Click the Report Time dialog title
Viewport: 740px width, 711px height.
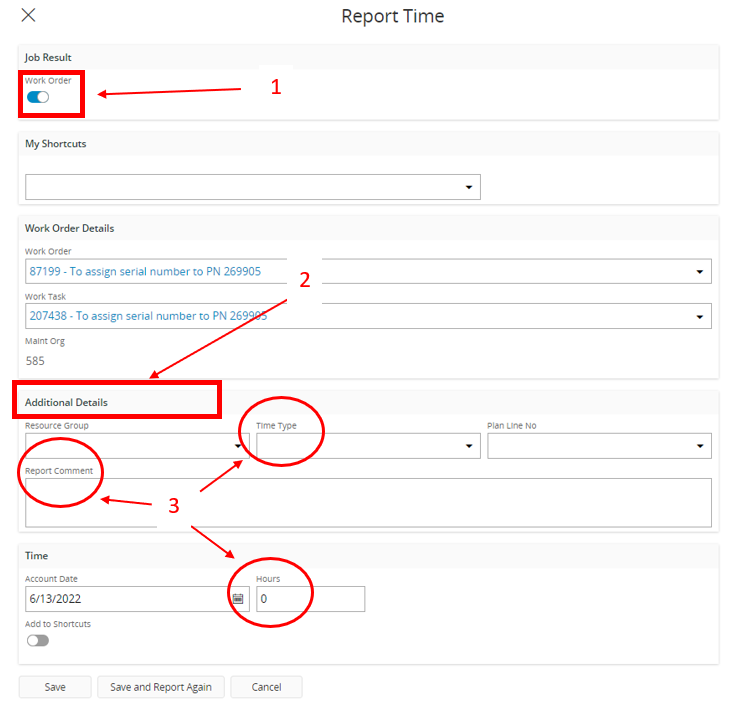point(393,16)
